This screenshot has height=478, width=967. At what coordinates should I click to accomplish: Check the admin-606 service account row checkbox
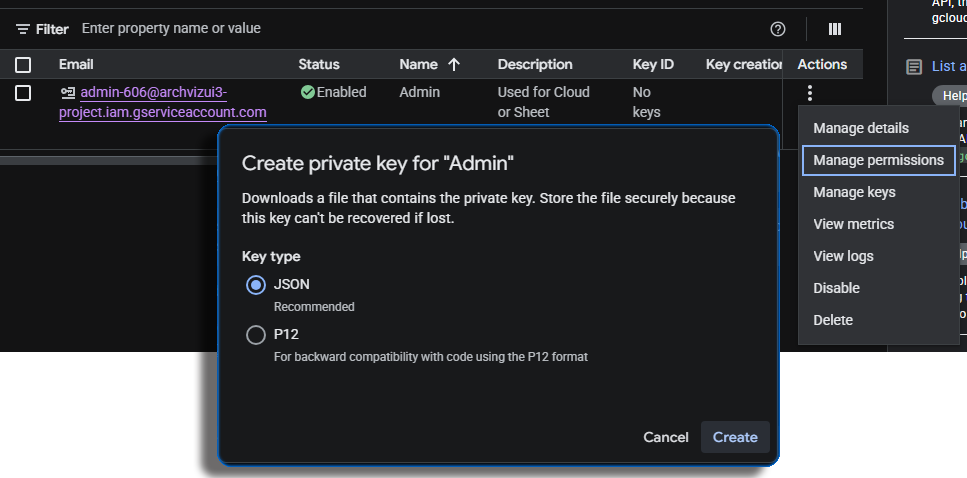tap(23, 93)
